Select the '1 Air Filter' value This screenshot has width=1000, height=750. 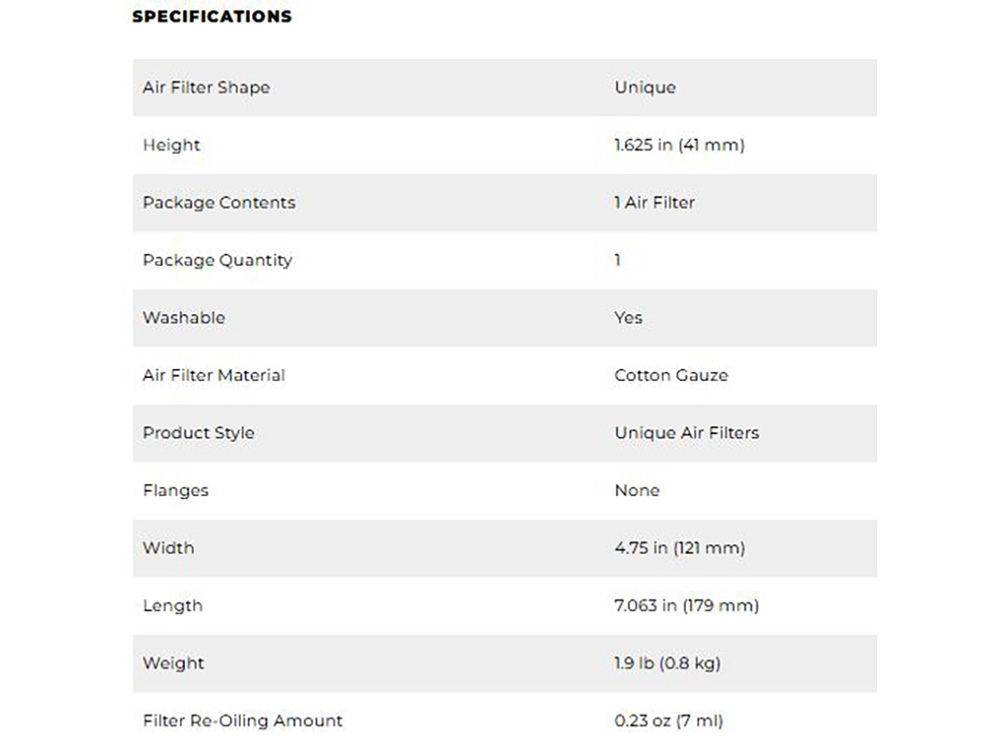pos(654,202)
